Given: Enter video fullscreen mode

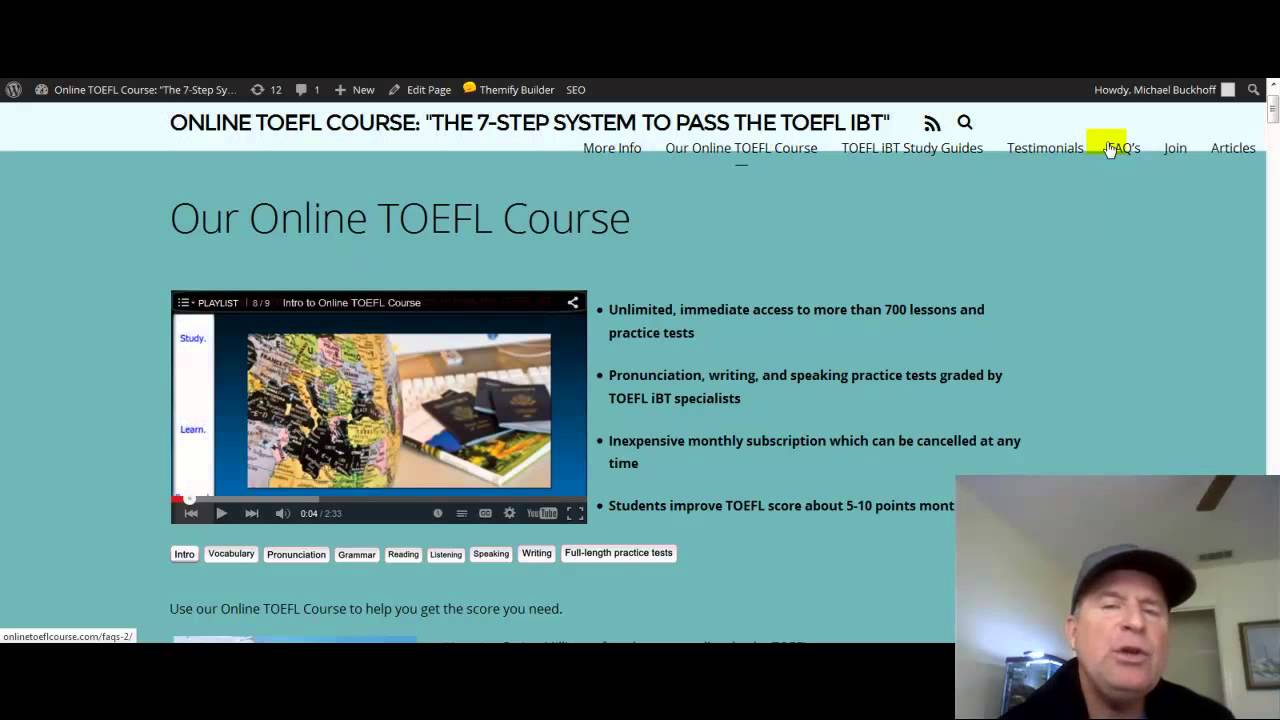Looking at the screenshot, I should pos(575,513).
